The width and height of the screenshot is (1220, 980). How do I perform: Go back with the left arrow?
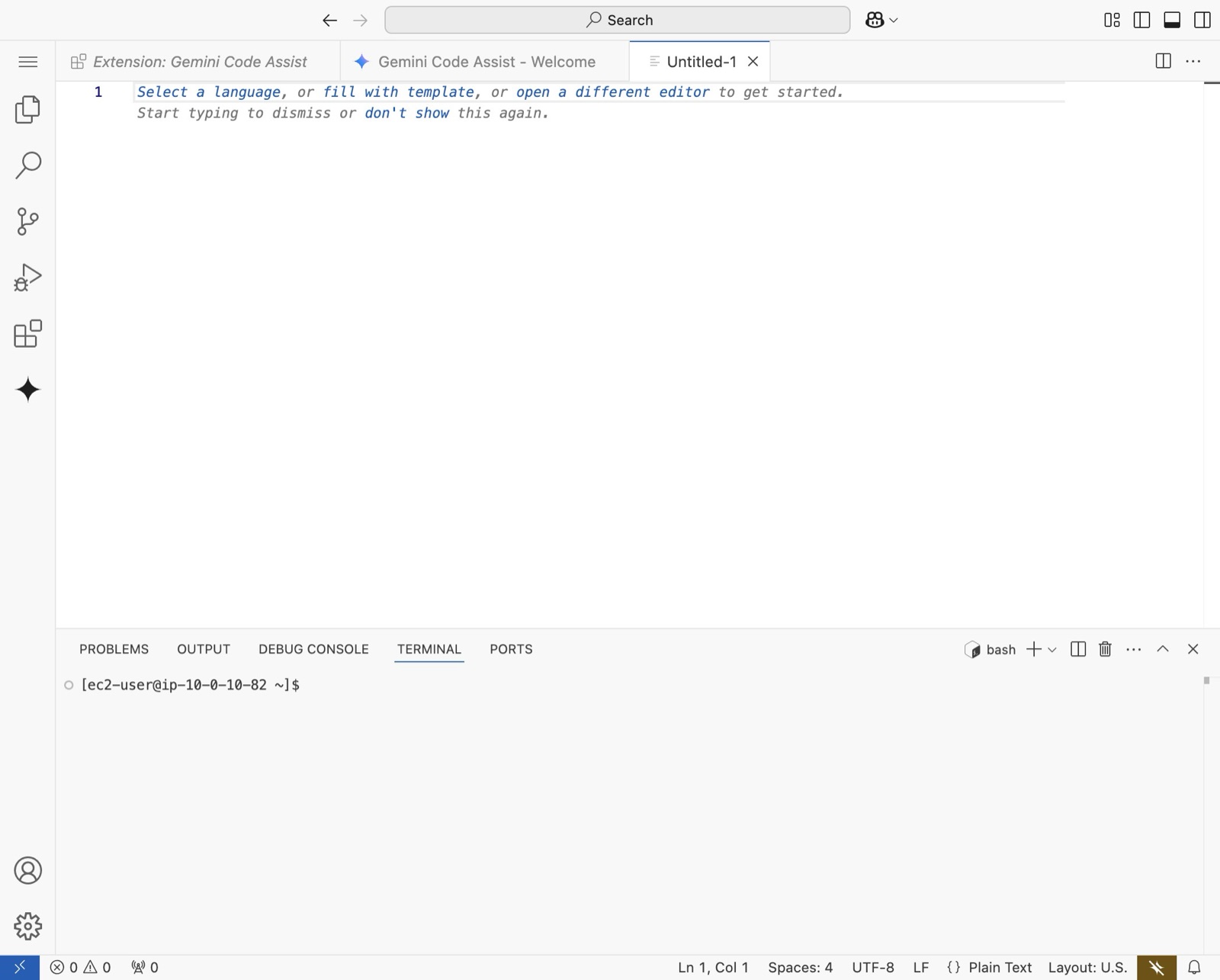pos(329,21)
